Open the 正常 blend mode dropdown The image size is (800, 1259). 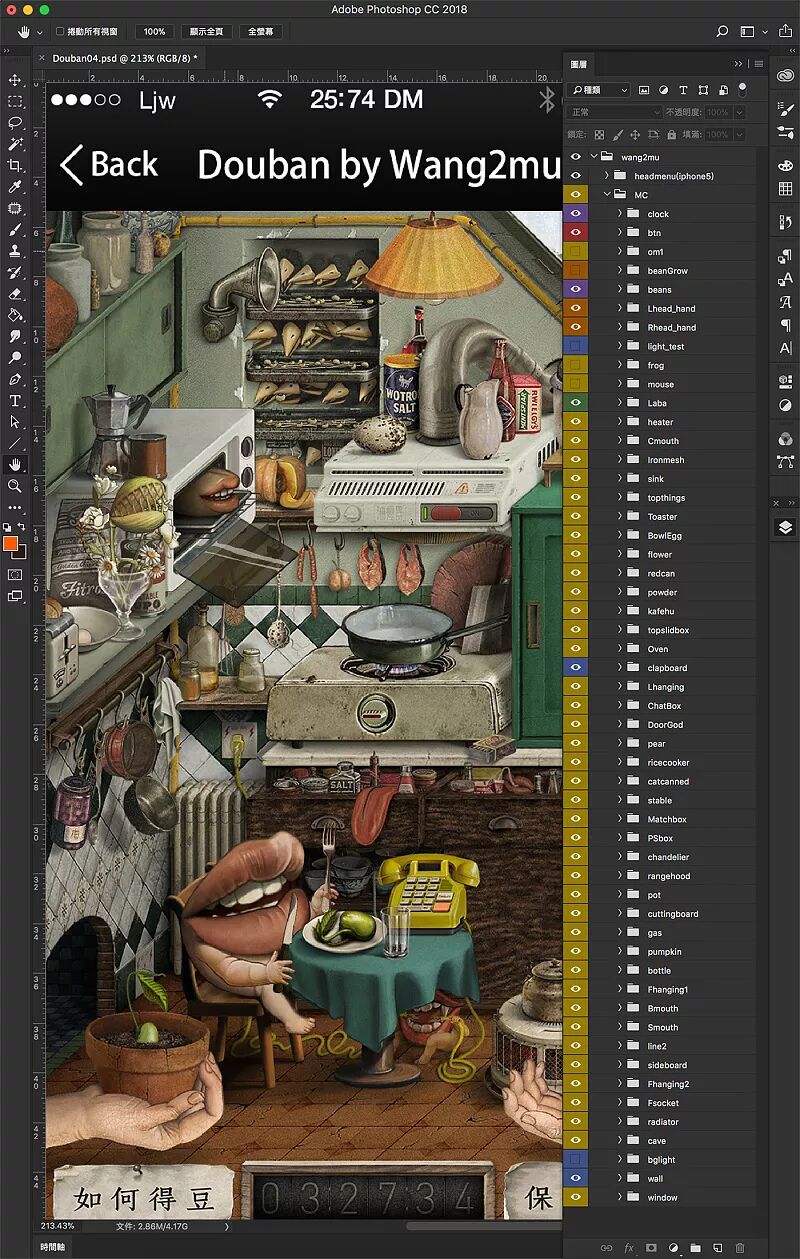[x=615, y=113]
